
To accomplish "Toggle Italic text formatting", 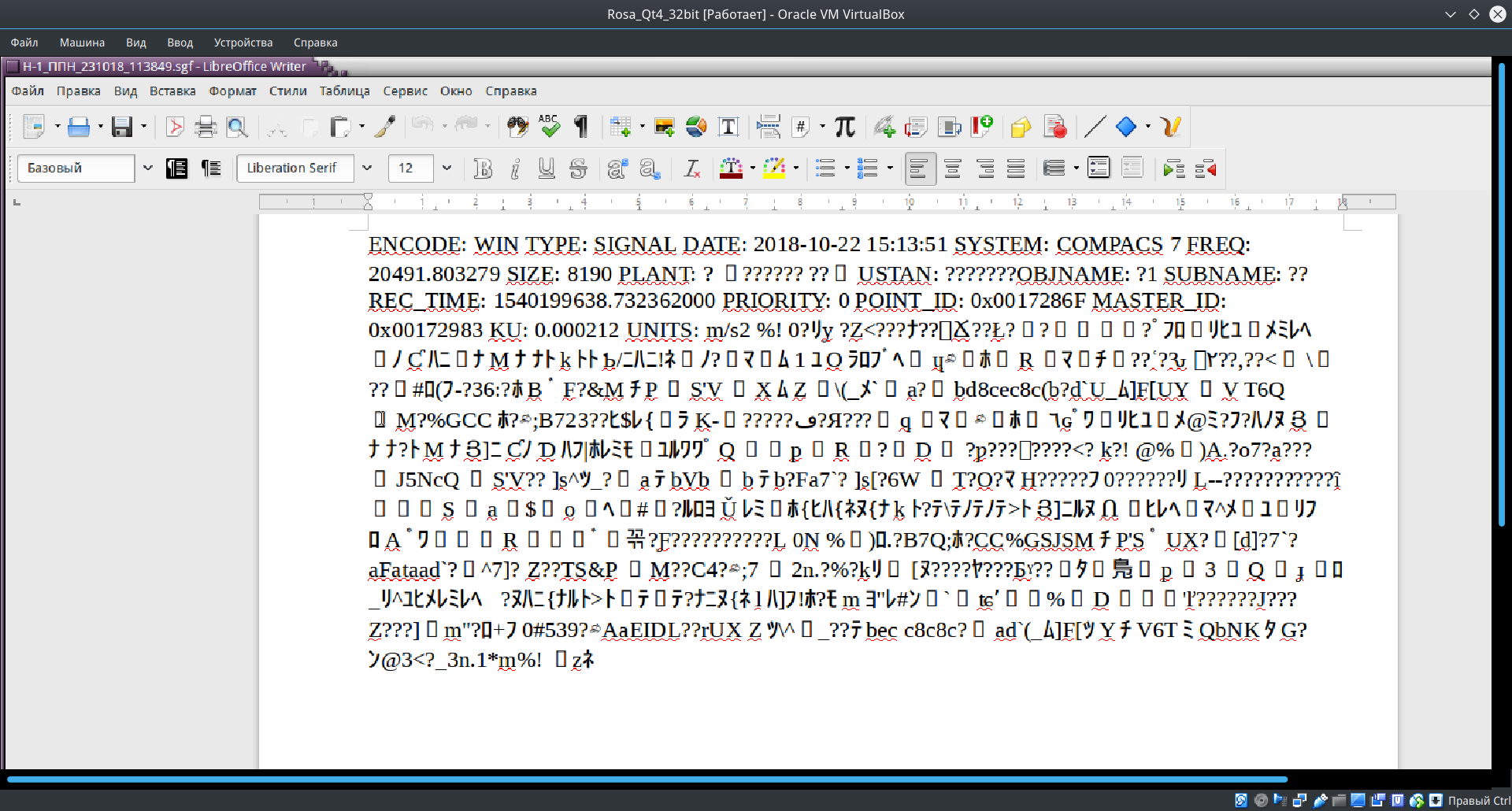I will pos(515,168).
